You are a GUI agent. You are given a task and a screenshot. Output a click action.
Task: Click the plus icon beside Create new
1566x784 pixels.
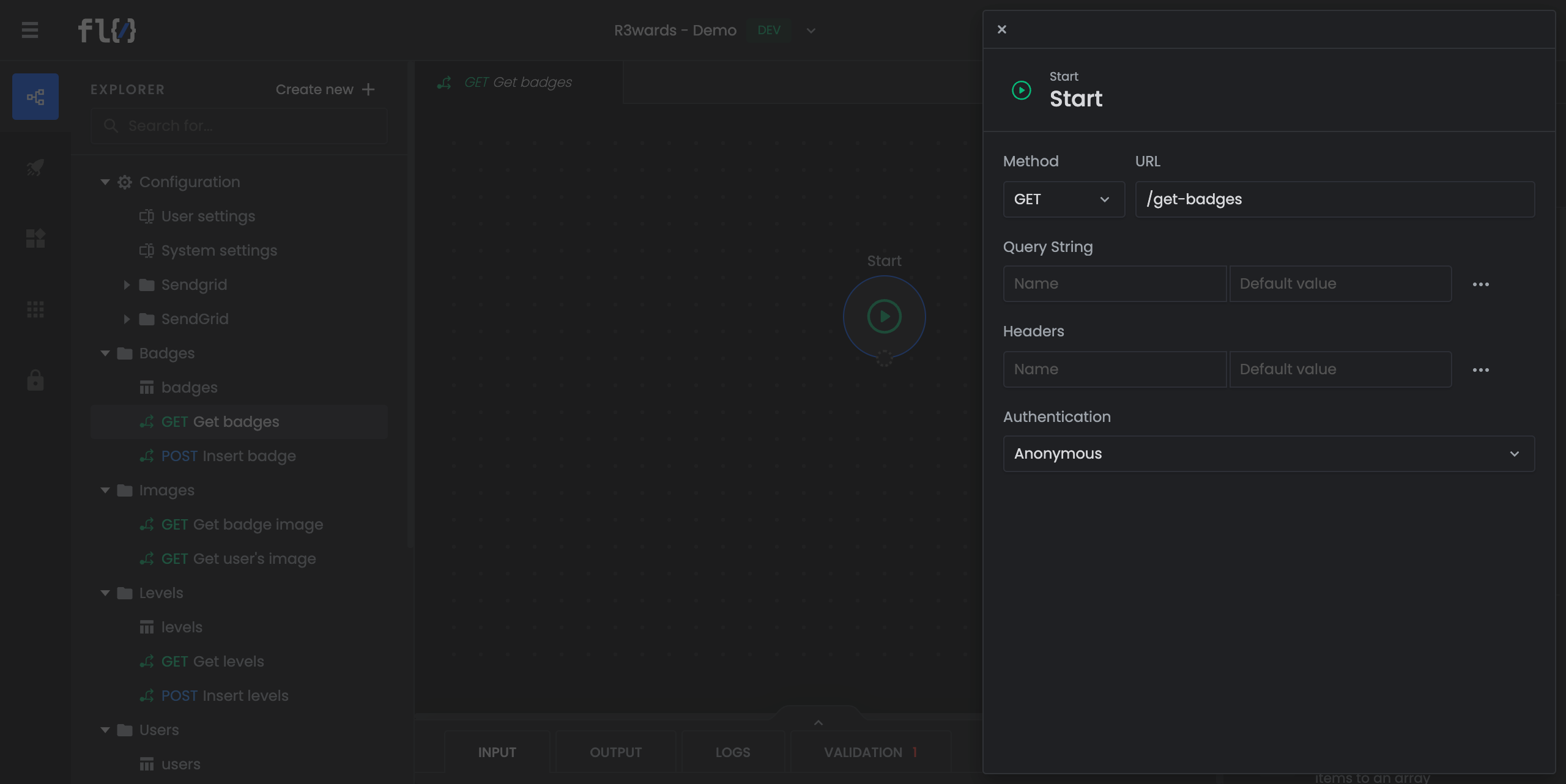coord(368,89)
